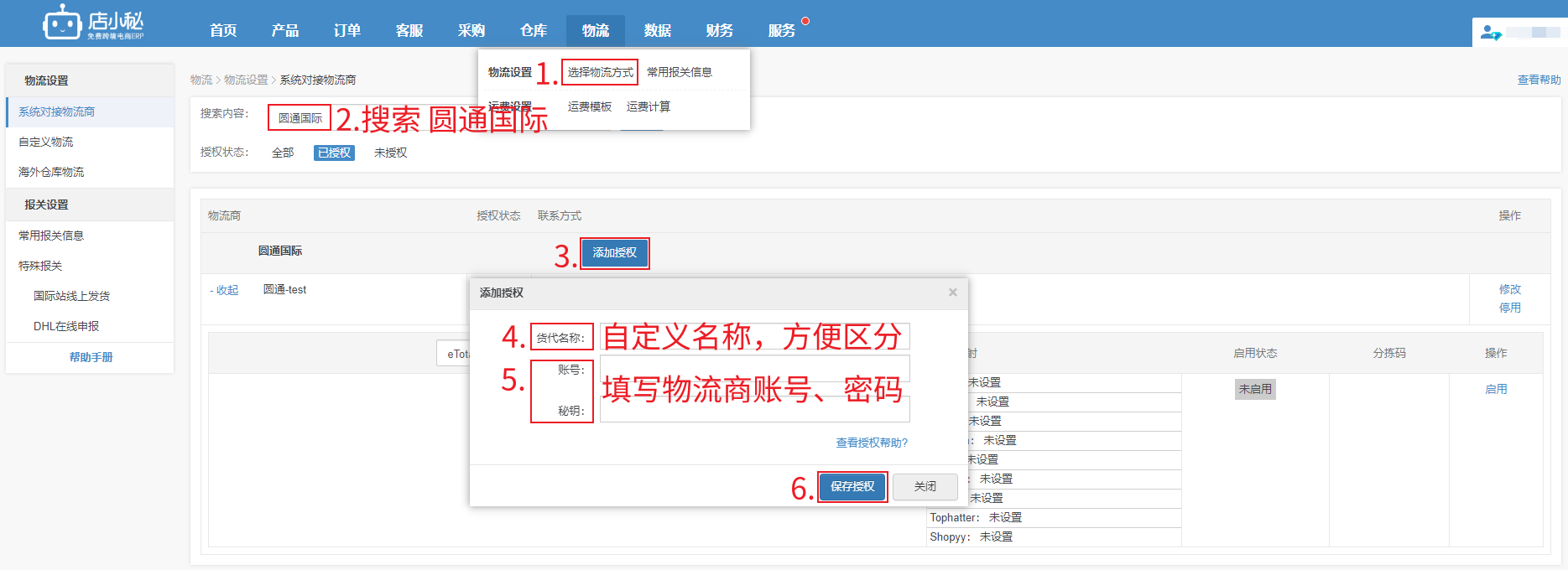The width and height of the screenshot is (1568, 570).
Task: Click the 添加授权 button
Action: click(x=614, y=252)
